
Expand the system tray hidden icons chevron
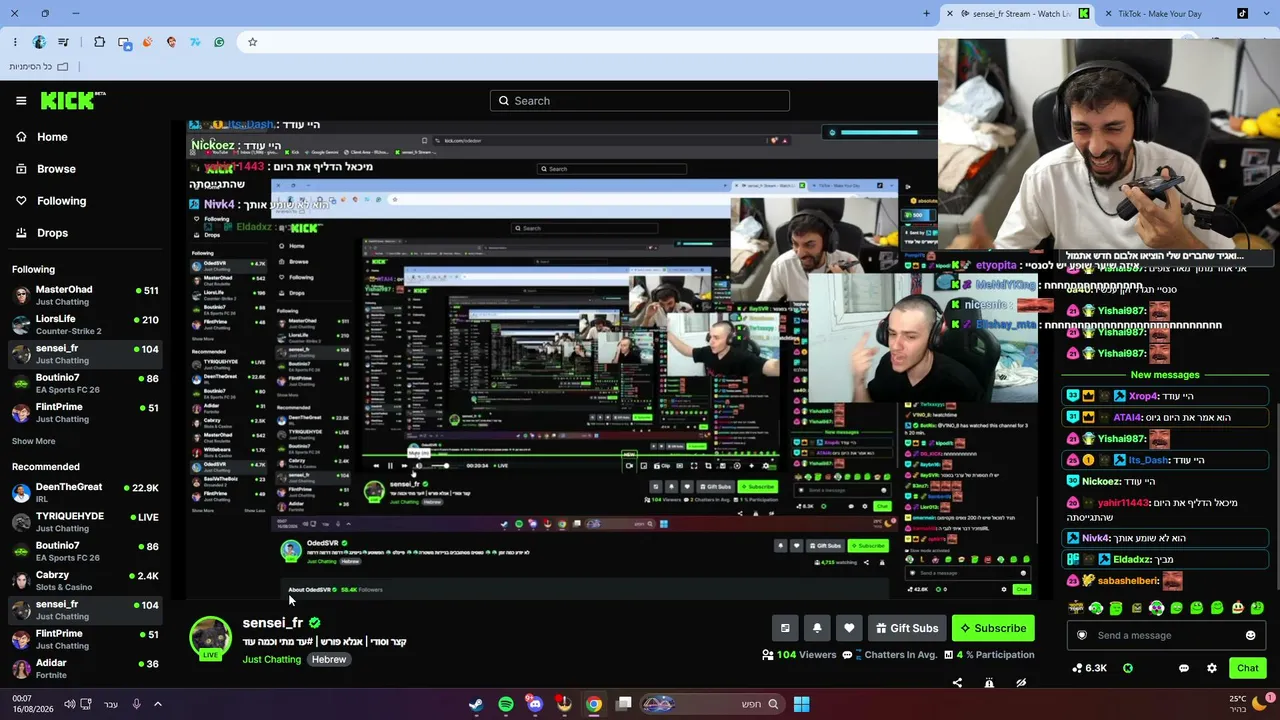(158, 704)
